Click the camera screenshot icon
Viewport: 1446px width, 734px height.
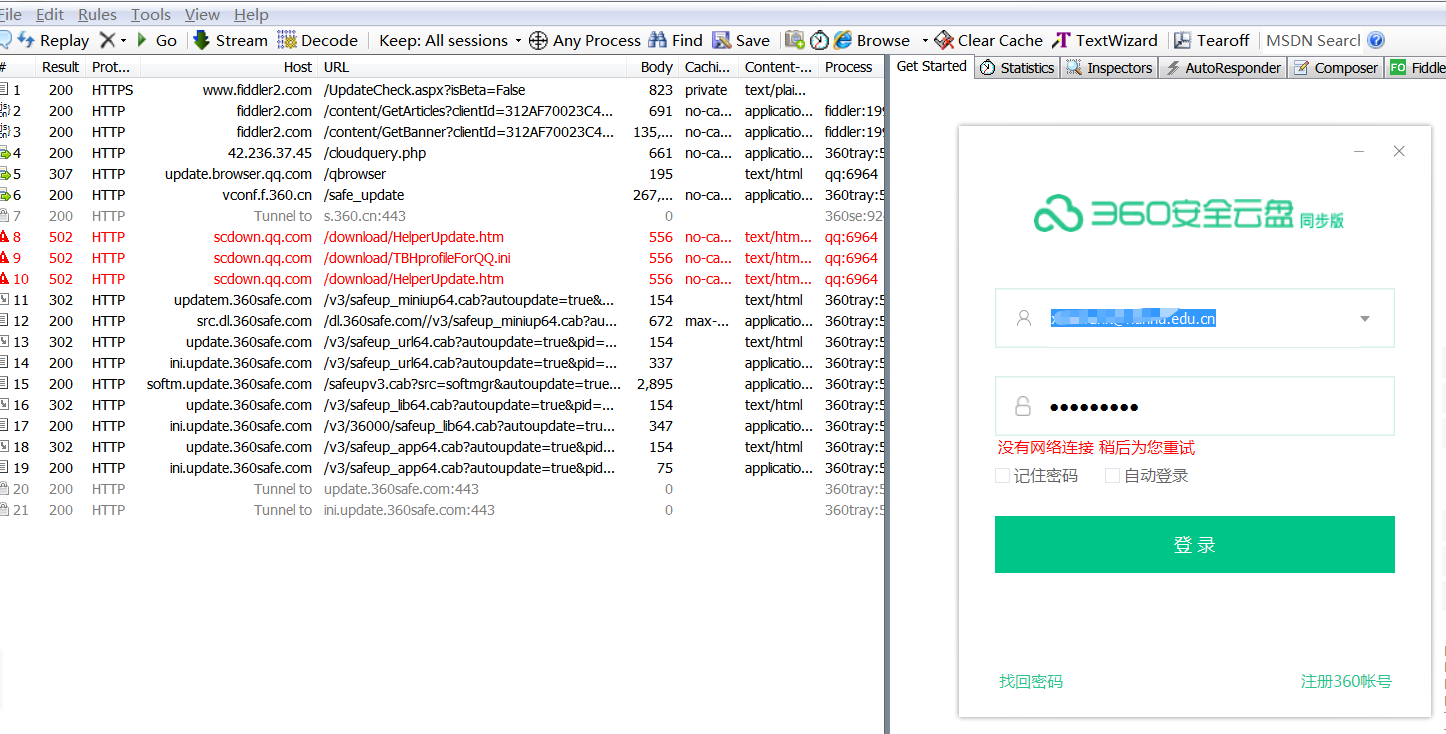click(795, 40)
